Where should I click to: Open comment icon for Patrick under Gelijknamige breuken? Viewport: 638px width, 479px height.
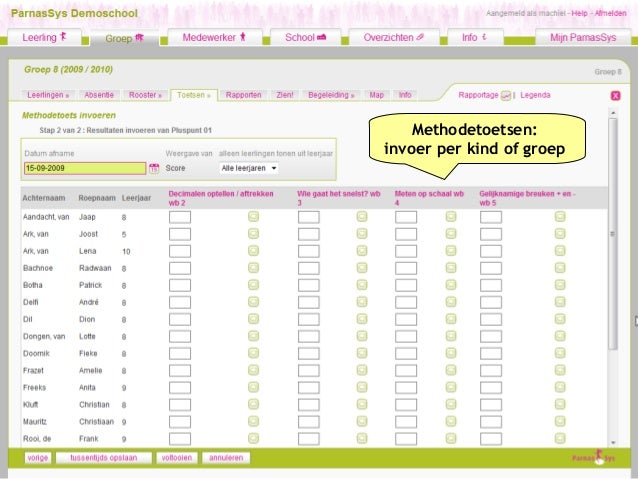point(560,285)
